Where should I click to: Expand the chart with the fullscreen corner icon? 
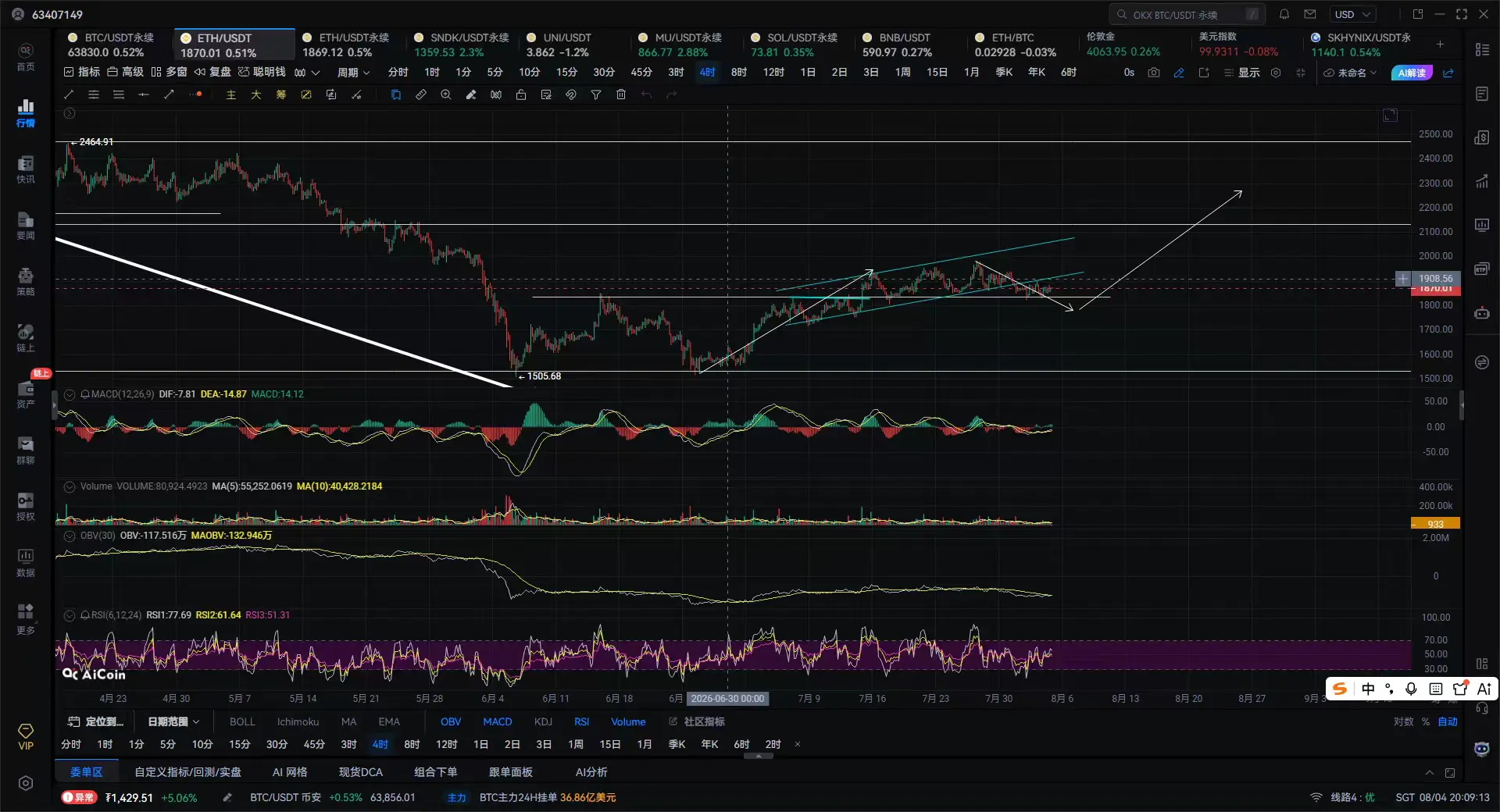pyautogui.click(x=1390, y=116)
